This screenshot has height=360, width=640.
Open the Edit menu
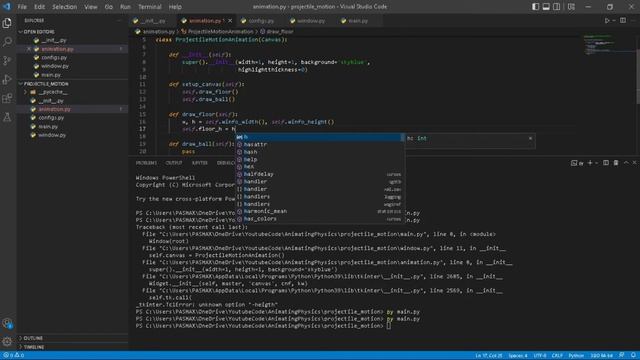[40, 7]
